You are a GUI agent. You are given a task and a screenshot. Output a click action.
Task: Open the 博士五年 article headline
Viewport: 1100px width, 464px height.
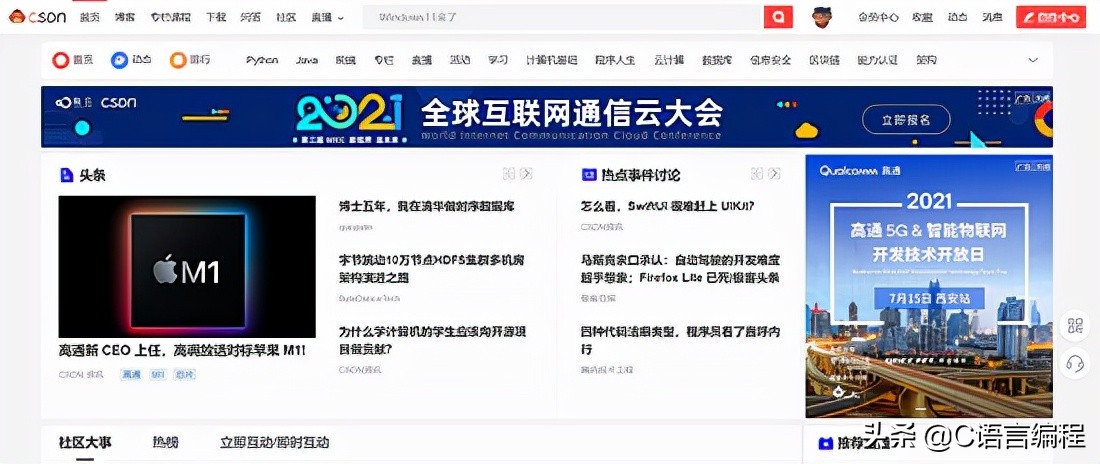(427, 207)
